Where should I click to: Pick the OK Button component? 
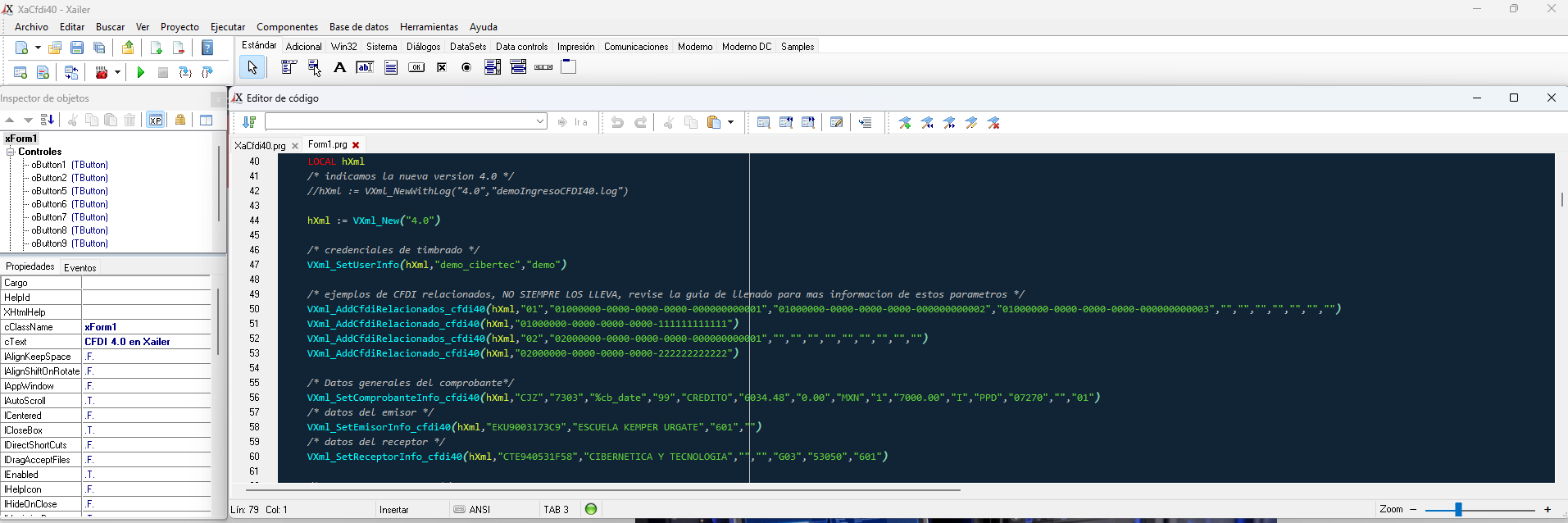(416, 67)
